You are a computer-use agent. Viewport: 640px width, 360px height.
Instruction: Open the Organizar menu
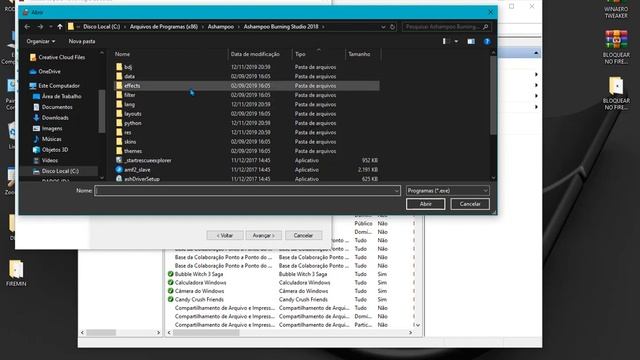click(x=41, y=41)
